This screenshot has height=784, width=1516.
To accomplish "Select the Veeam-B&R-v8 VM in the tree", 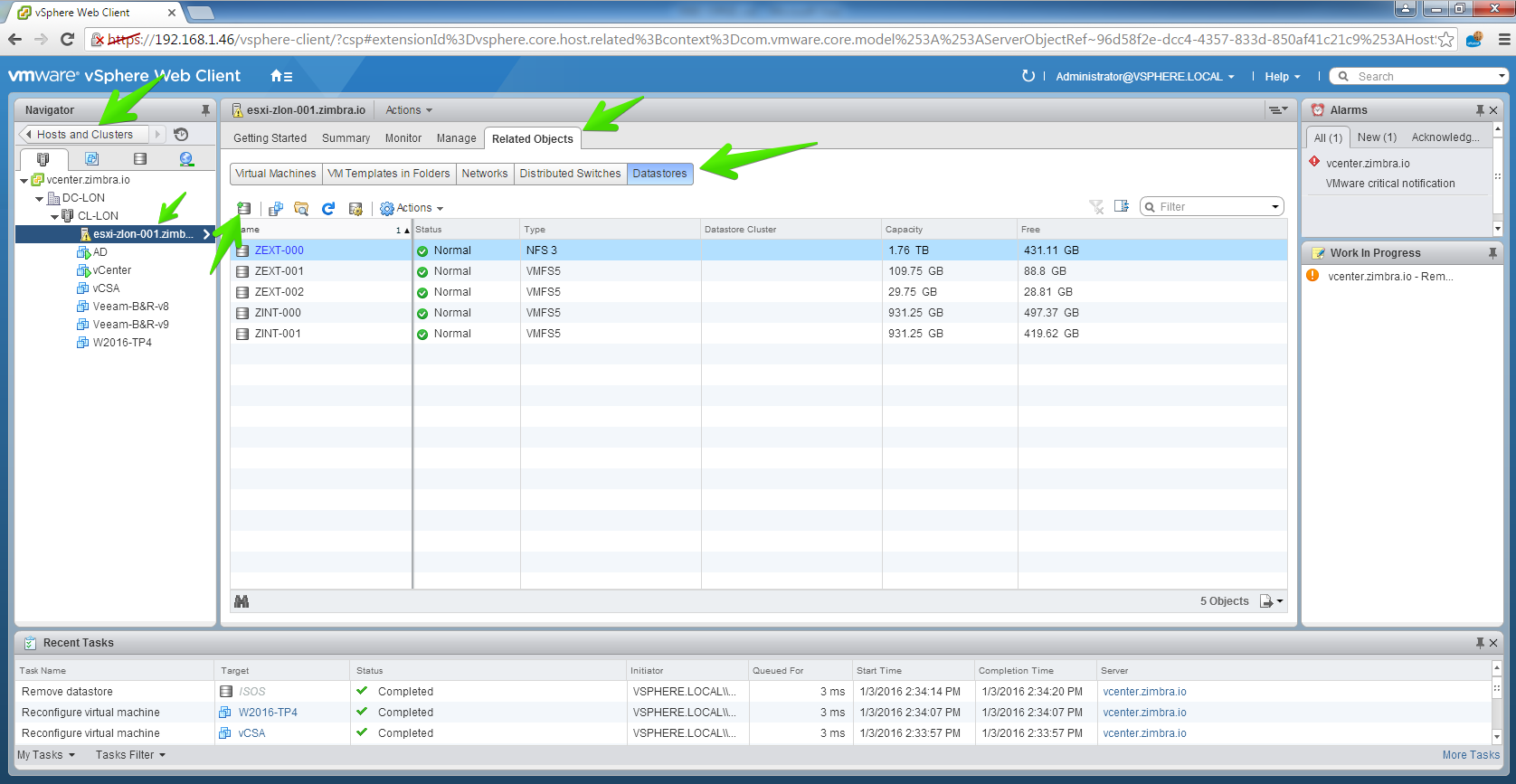I will point(130,307).
